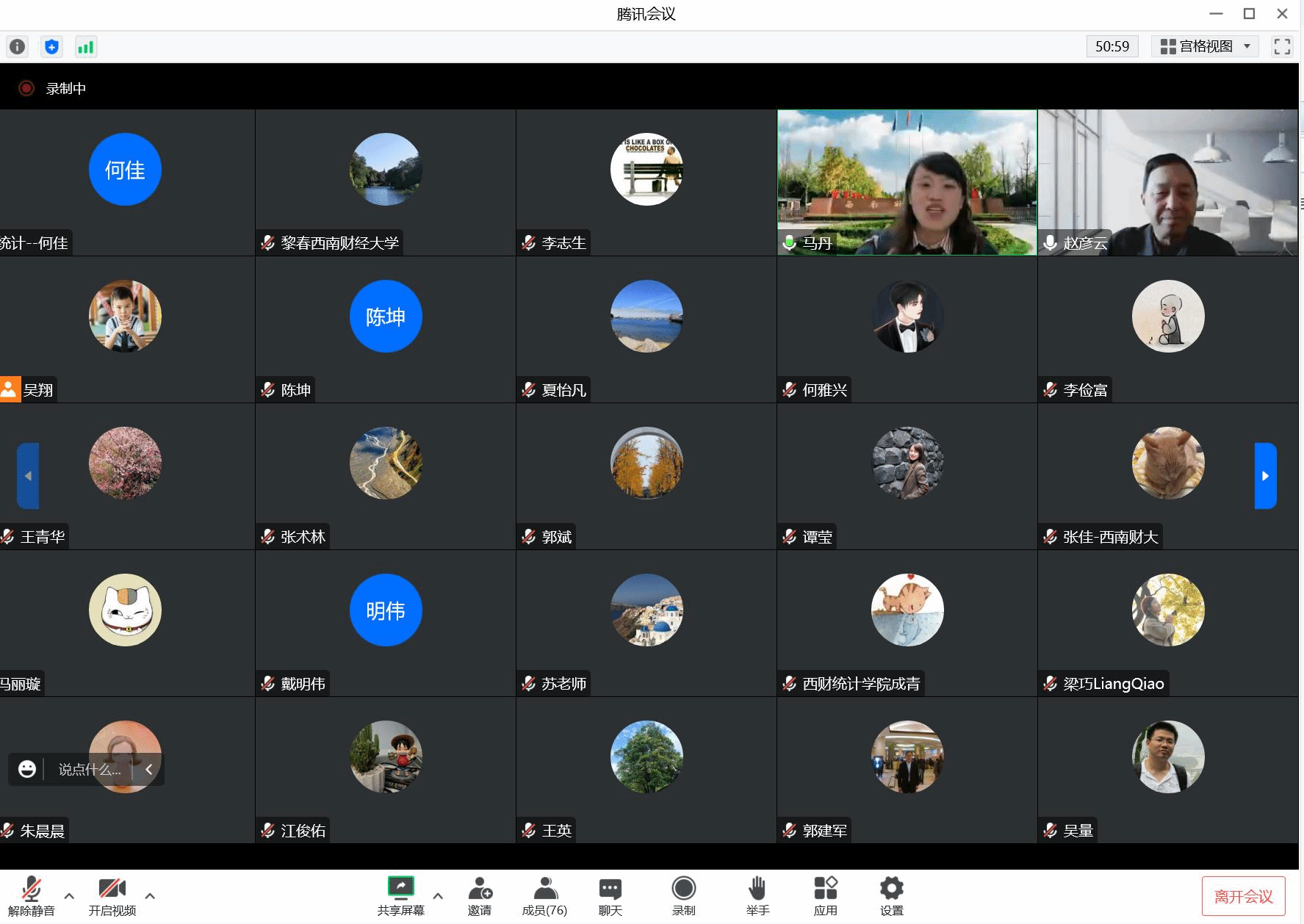
Task: Toggle recording with 录制 button
Action: pos(683,896)
